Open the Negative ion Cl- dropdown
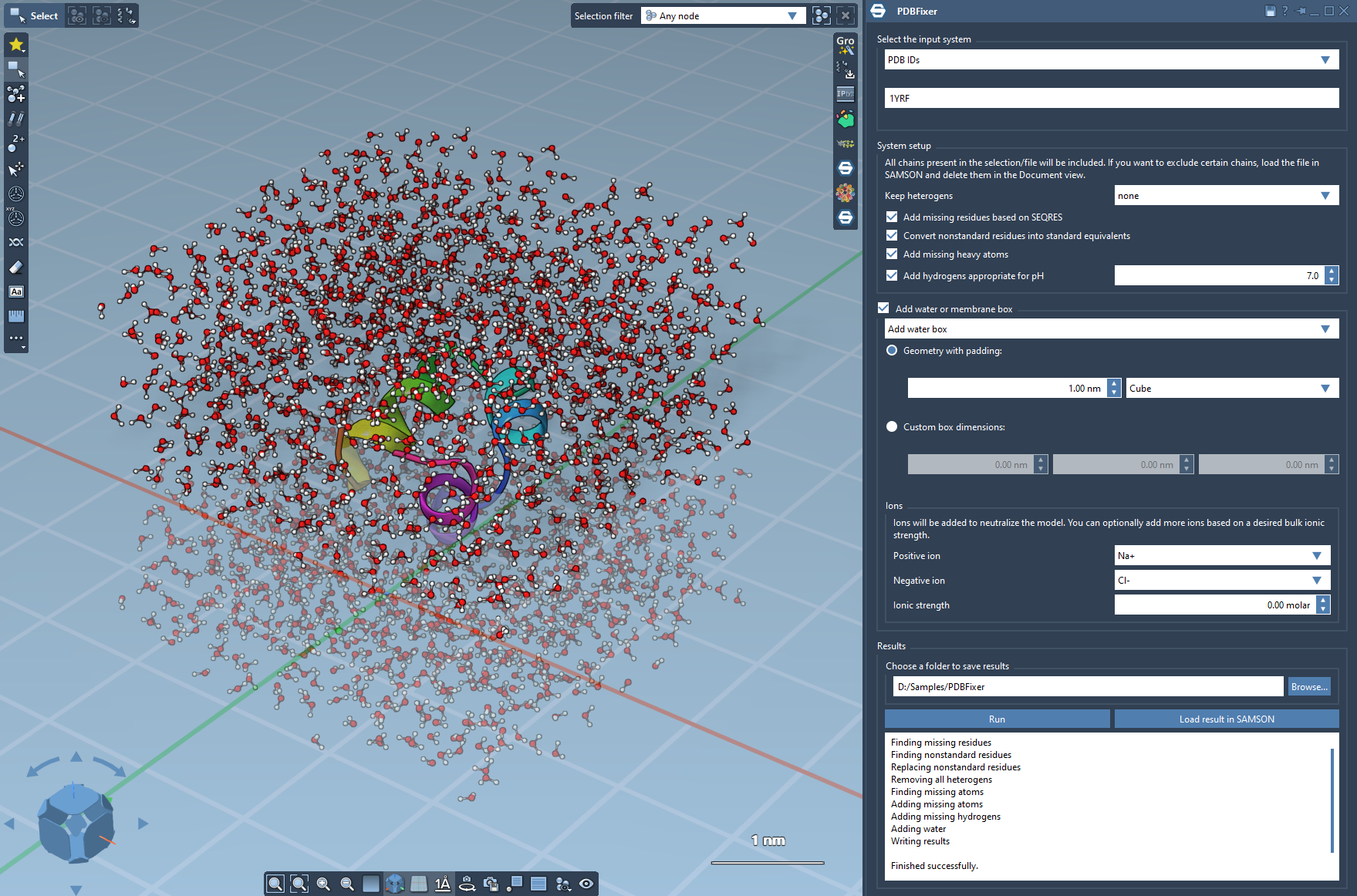 click(1223, 581)
